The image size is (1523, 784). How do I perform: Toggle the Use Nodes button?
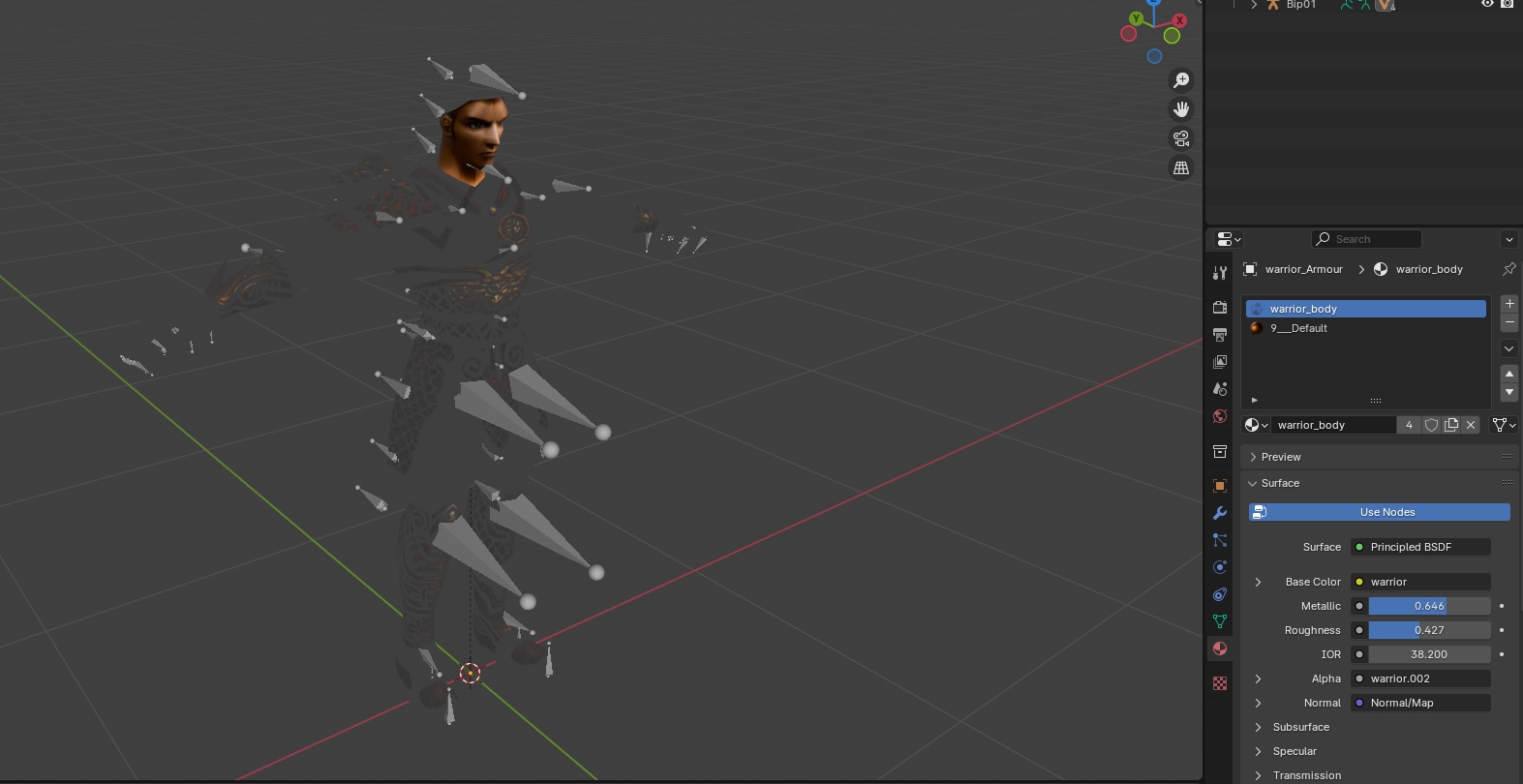(1379, 512)
